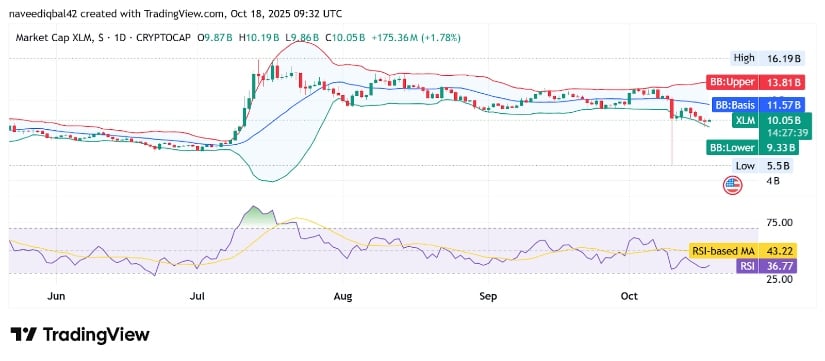Click the US flag event icon
The image size is (825, 361).
click(732, 185)
